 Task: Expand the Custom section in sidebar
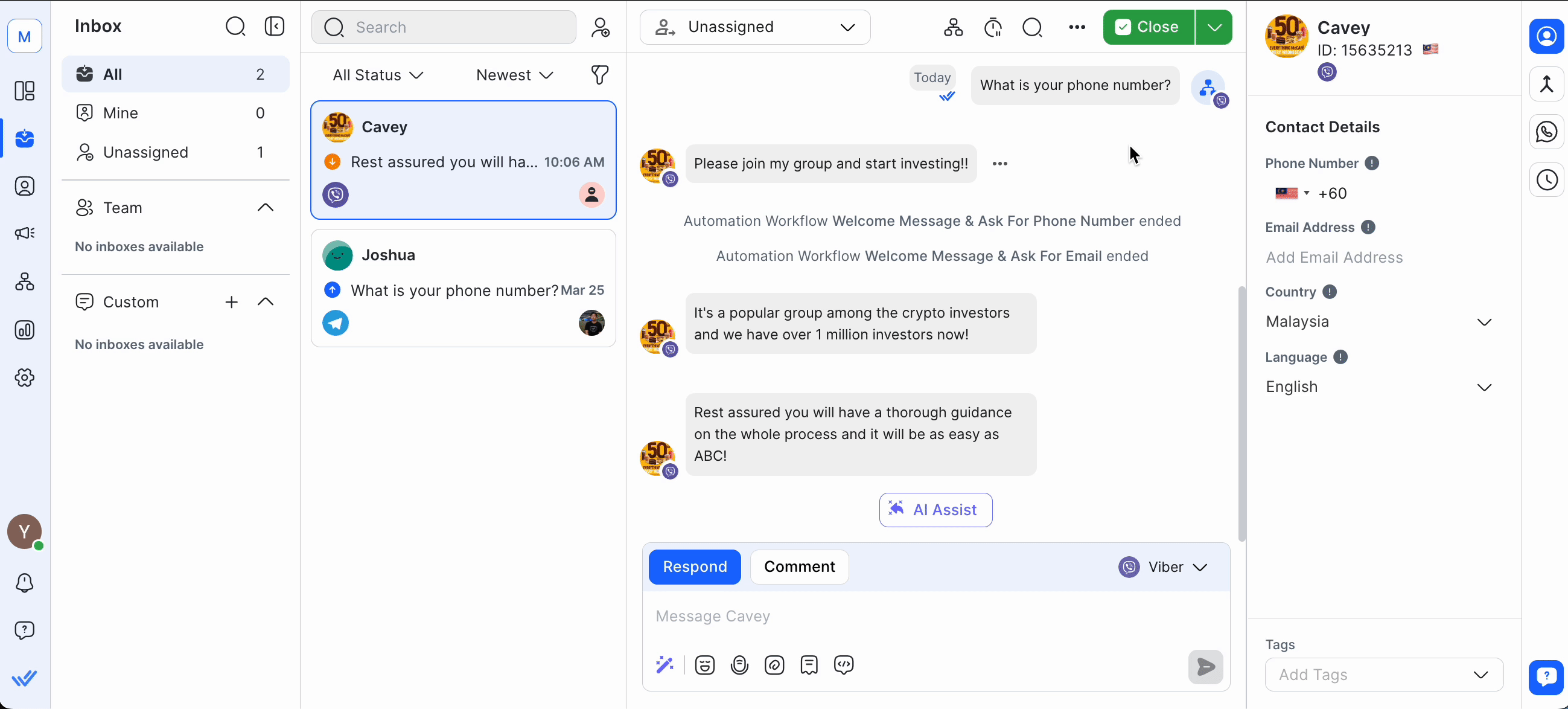[266, 302]
